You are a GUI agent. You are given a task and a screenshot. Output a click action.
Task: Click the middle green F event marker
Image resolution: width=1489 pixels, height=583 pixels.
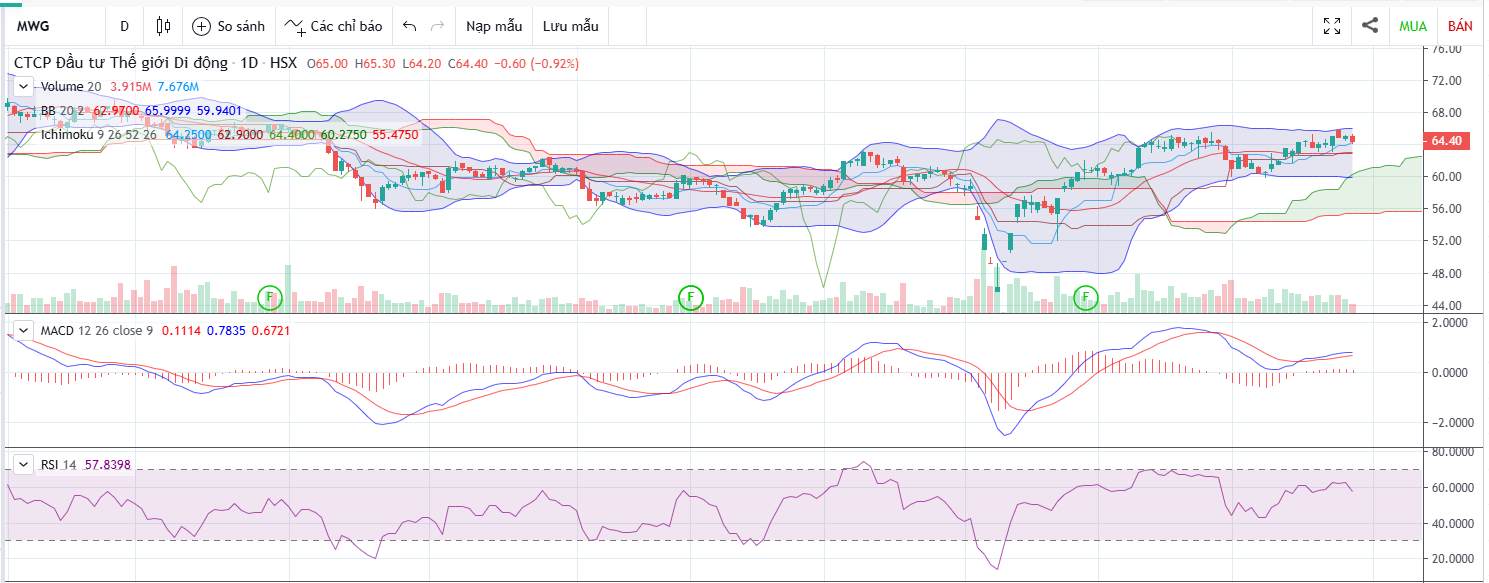tap(690, 297)
